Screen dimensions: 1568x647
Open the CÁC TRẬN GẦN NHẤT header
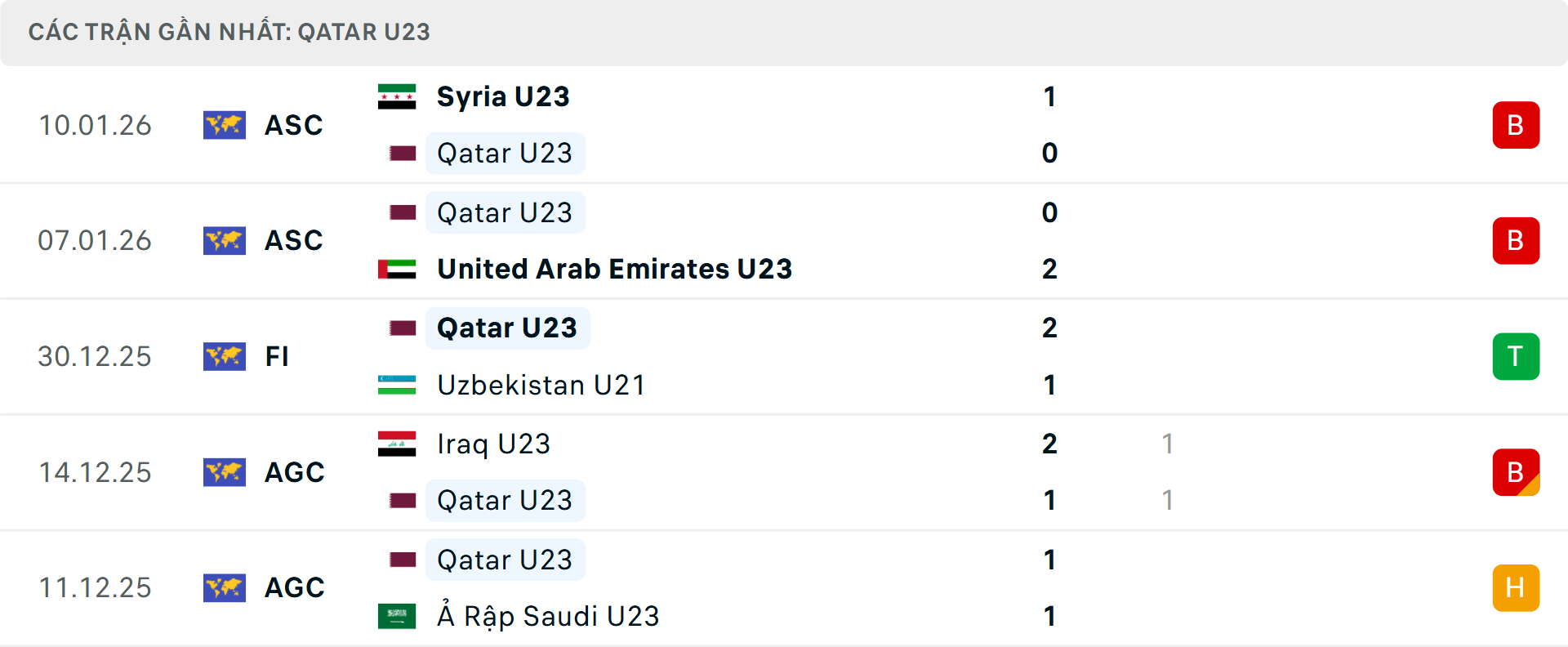coord(229,32)
